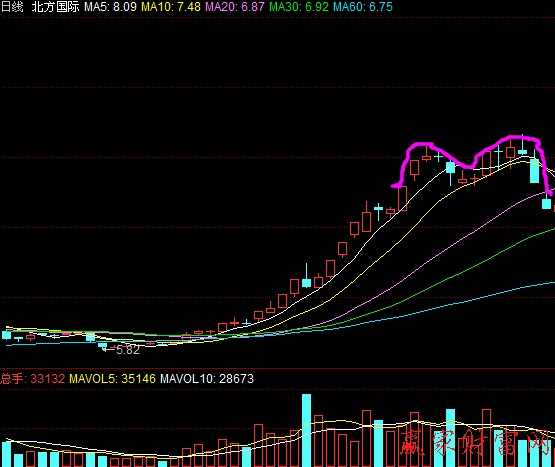This screenshot has height=467, width=555.
Task: Click the MA10: 7.48 indicator label
Action: 171,7
